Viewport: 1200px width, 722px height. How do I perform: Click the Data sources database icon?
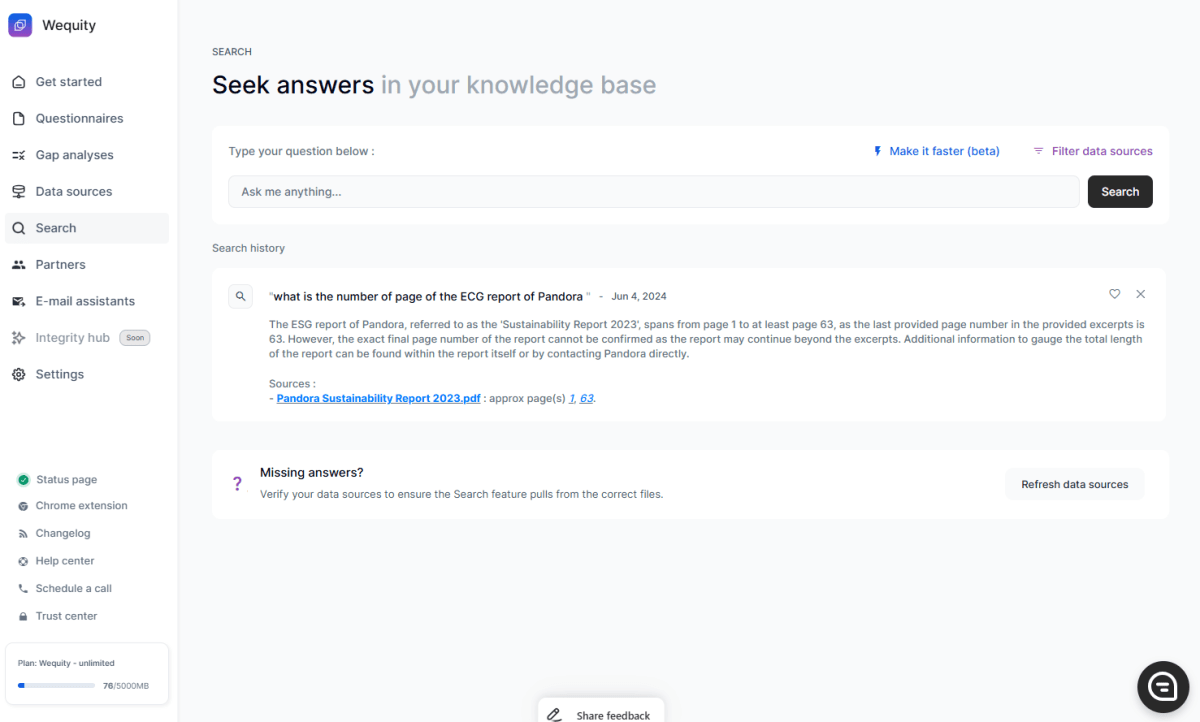(18, 191)
